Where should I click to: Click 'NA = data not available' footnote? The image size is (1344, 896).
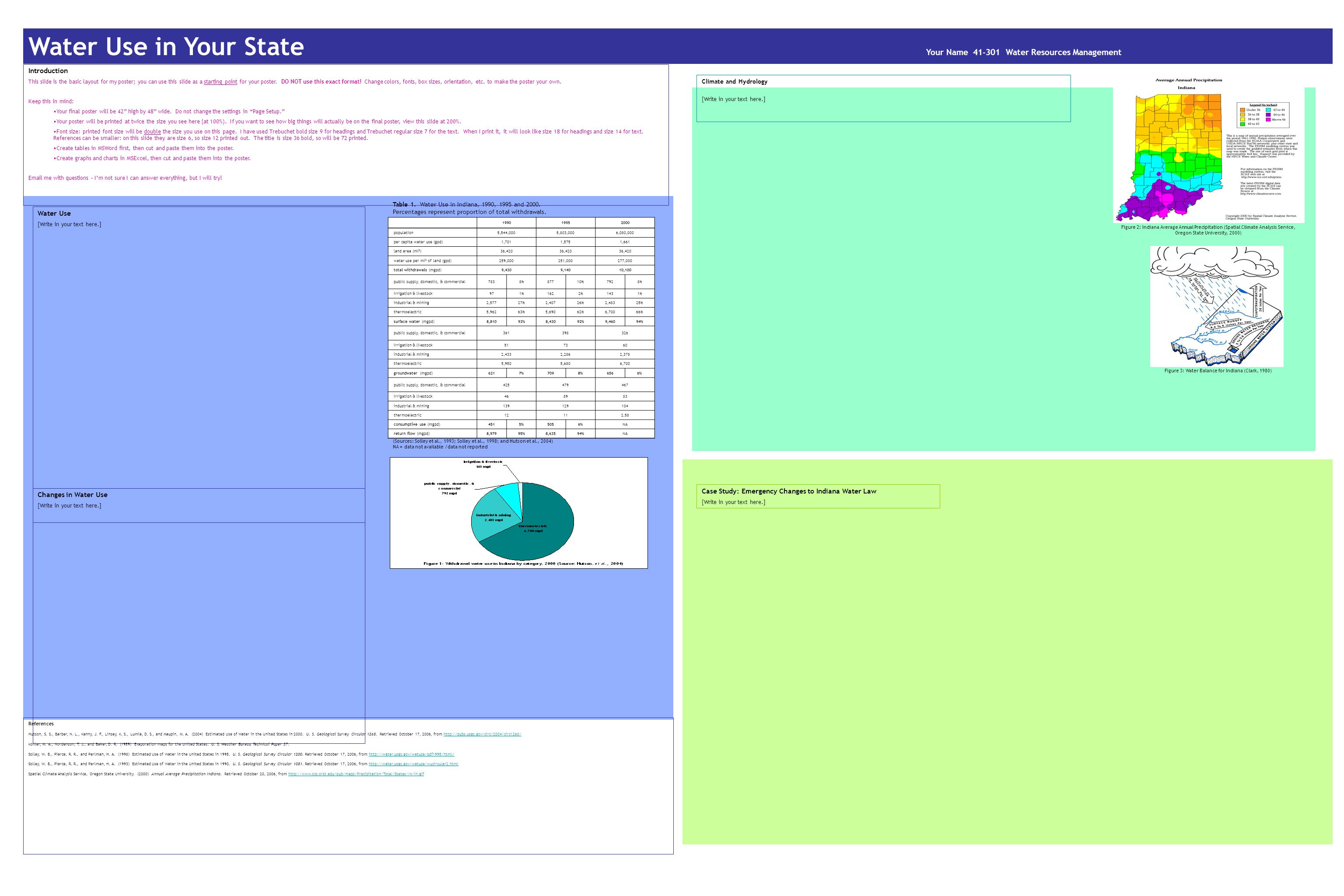(x=441, y=447)
